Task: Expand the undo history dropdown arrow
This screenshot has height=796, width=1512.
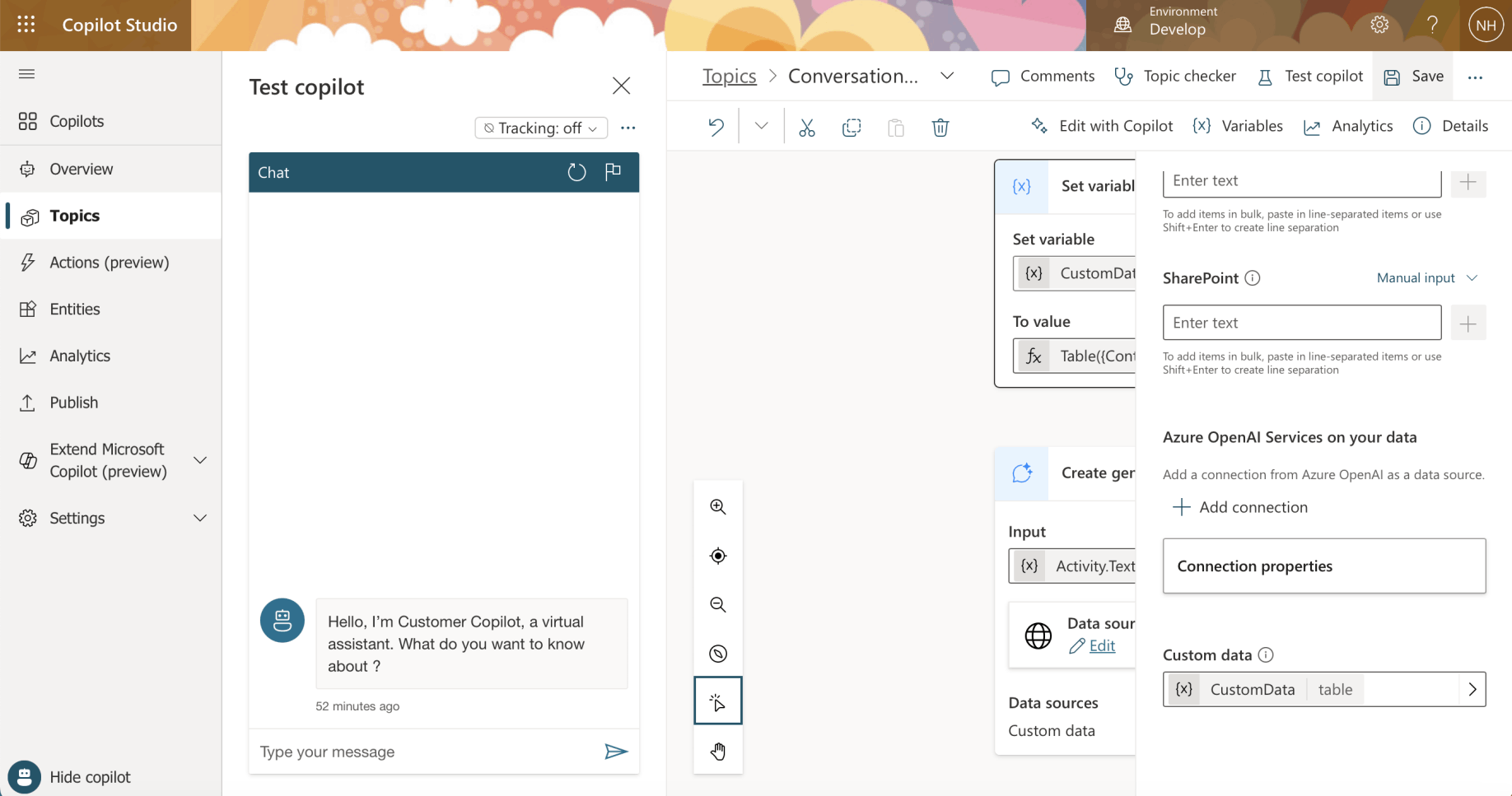Action: tap(761, 126)
